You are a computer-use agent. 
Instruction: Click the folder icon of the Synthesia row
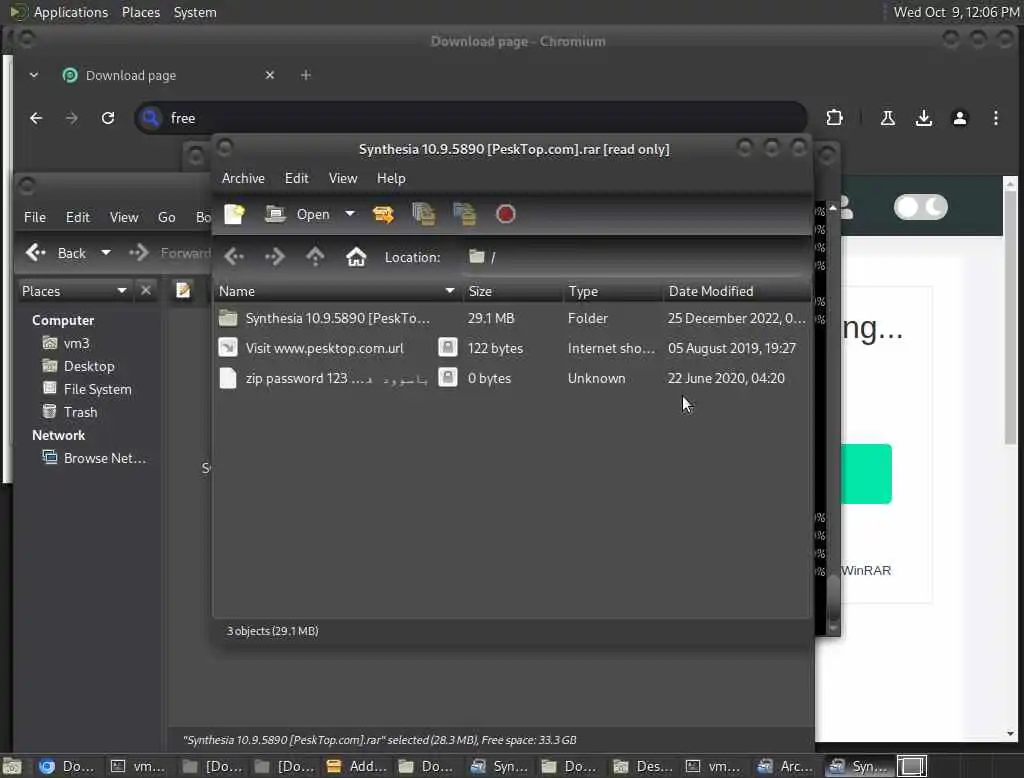(228, 318)
